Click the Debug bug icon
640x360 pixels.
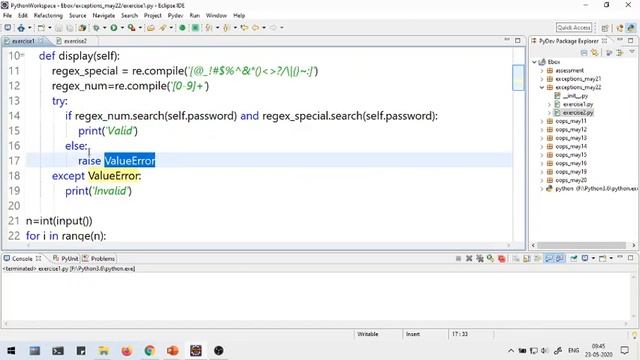click(x=96, y=28)
